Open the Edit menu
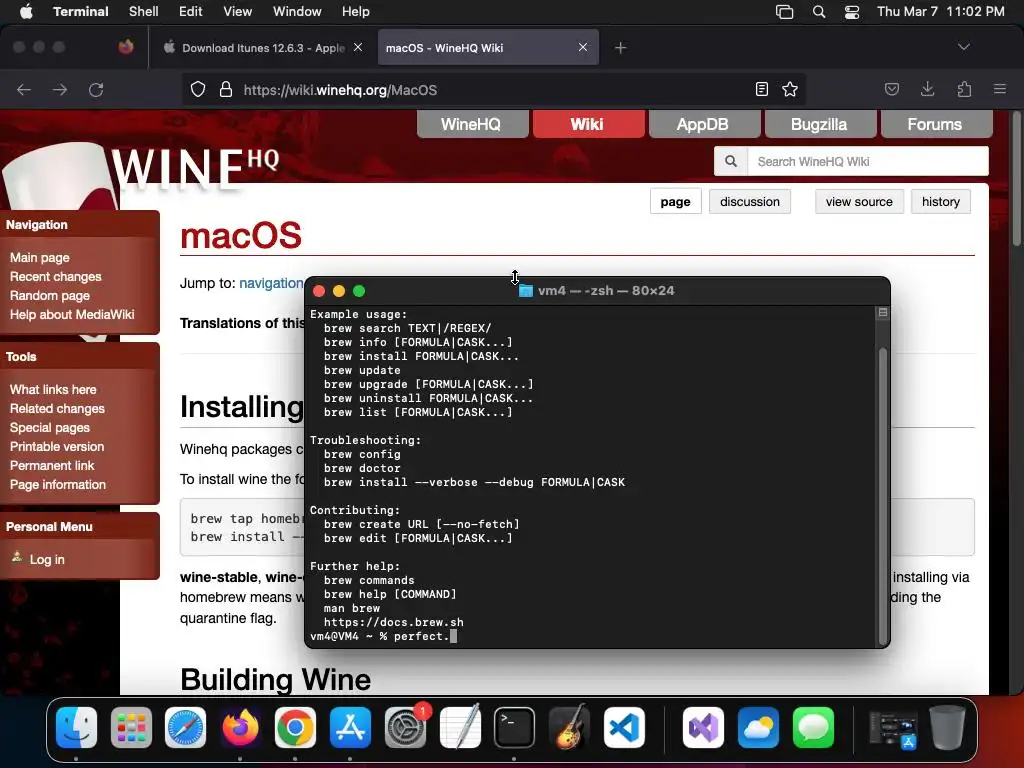 pos(191,11)
